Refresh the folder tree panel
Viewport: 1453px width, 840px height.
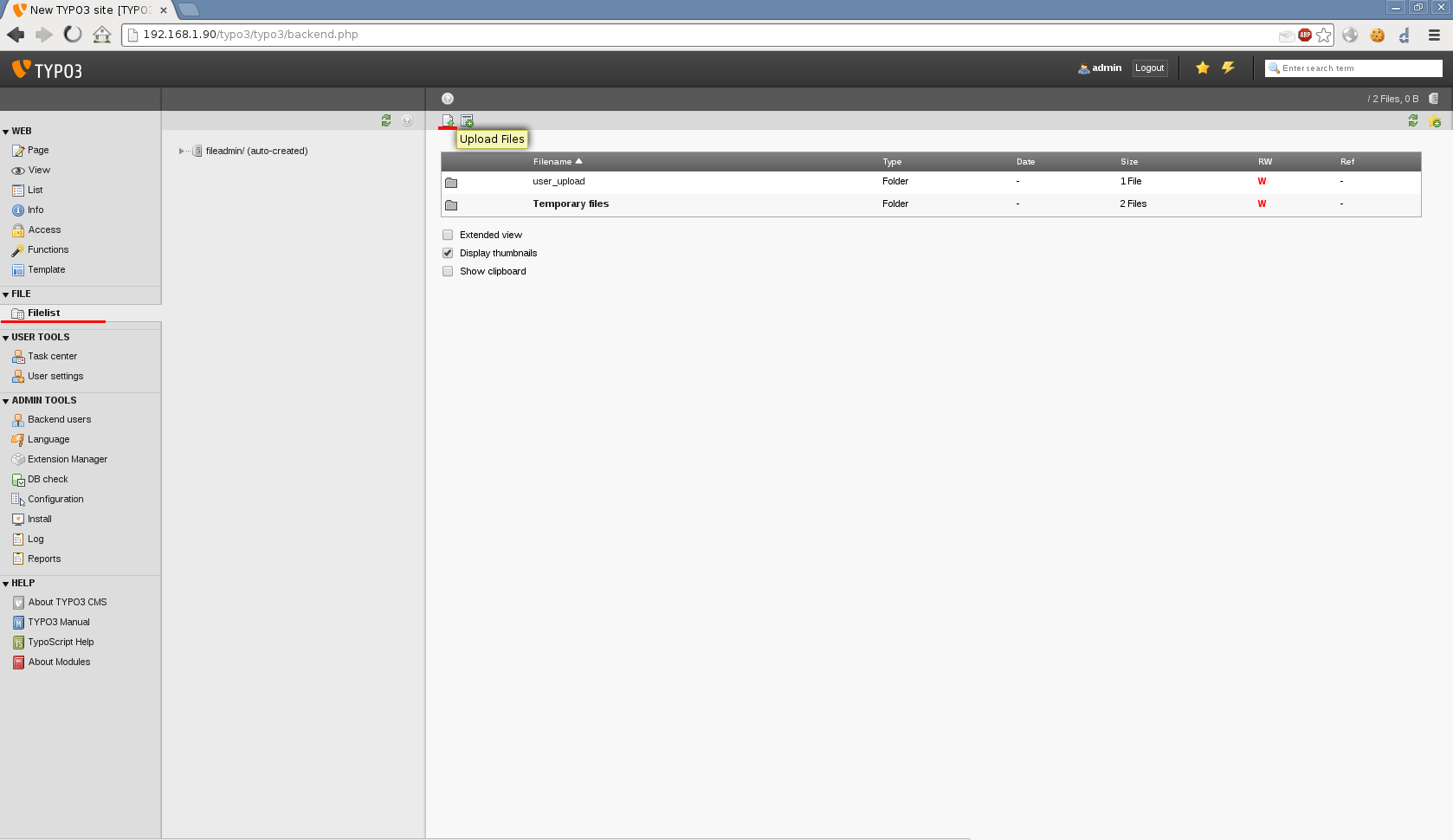click(386, 120)
